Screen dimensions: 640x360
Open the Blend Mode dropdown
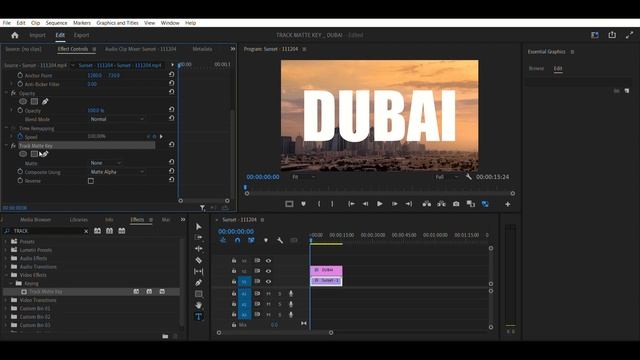[117, 119]
